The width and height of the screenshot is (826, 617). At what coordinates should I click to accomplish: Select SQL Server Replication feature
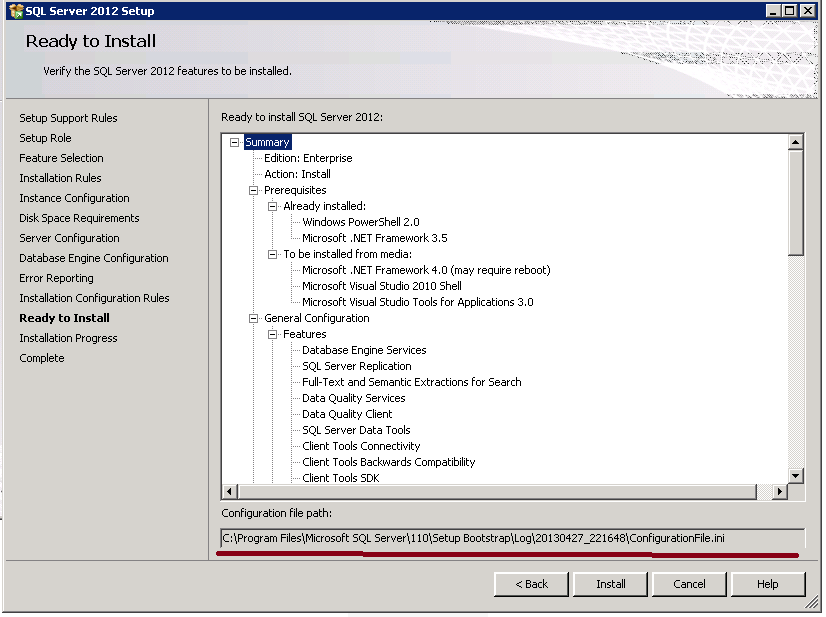point(357,366)
